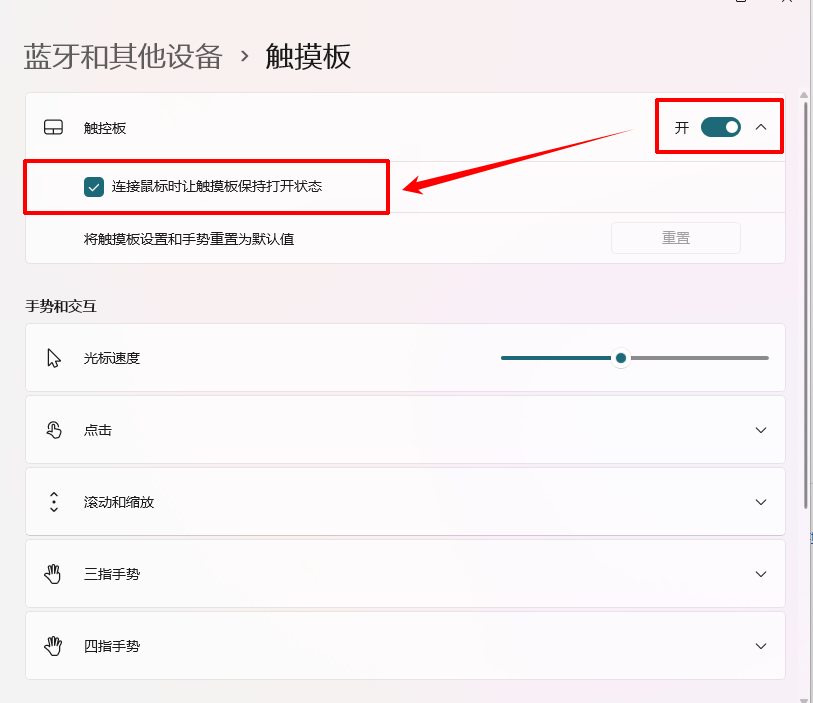This screenshot has width=813, height=703.
Task: Click the cursor speed pointer icon
Action: point(54,358)
